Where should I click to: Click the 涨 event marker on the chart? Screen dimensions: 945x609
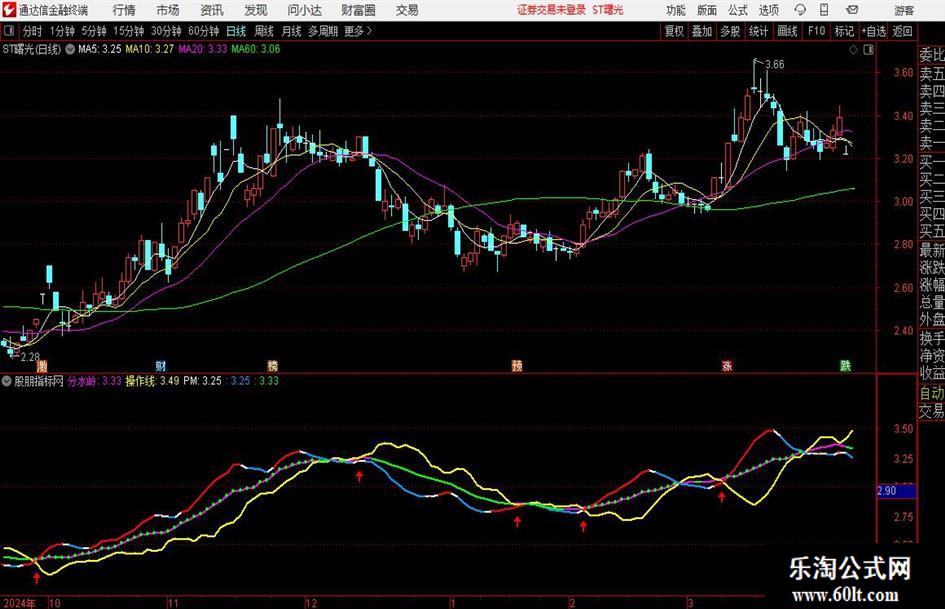pyautogui.click(x=727, y=366)
